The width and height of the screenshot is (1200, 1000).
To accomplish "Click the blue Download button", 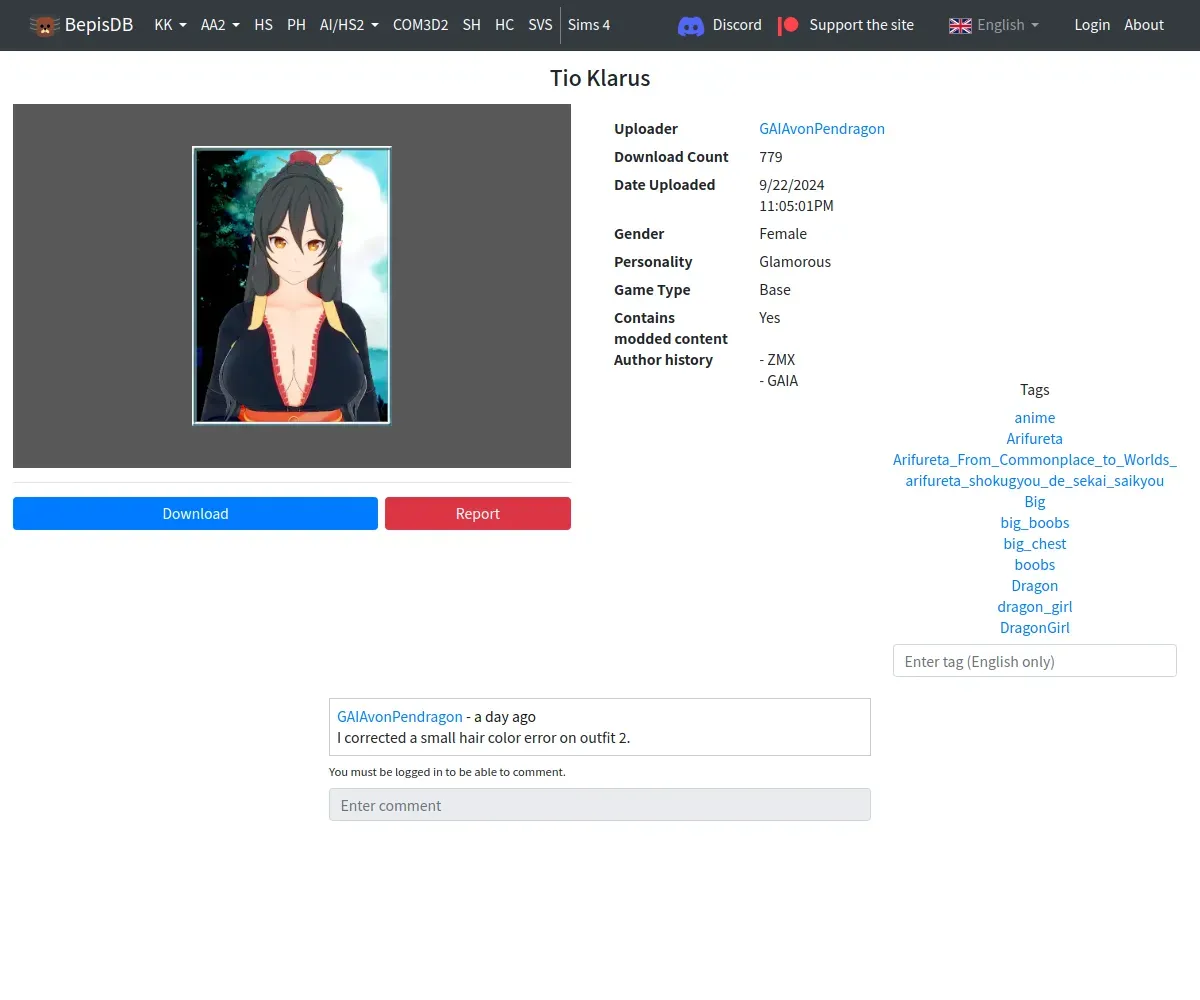I will [195, 513].
